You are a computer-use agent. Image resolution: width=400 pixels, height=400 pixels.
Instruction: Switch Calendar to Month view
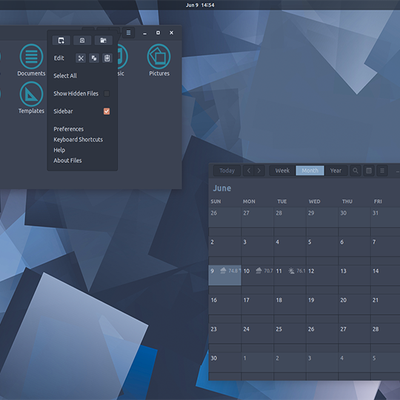[x=310, y=171]
